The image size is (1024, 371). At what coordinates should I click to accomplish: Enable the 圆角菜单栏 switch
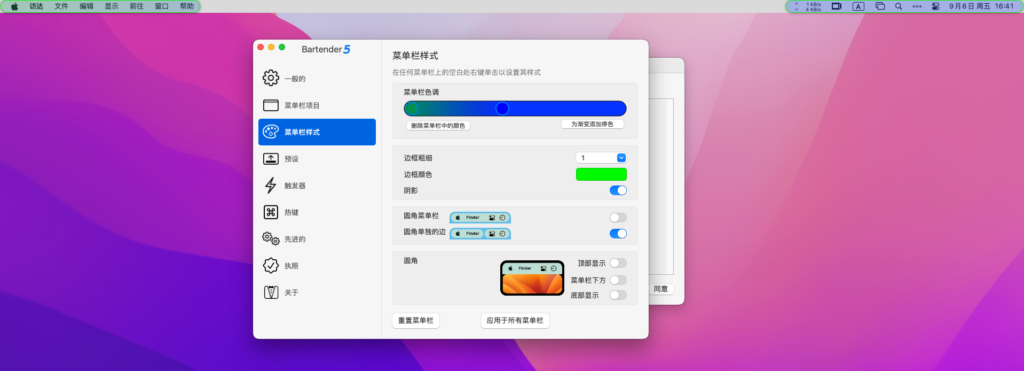click(x=618, y=218)
